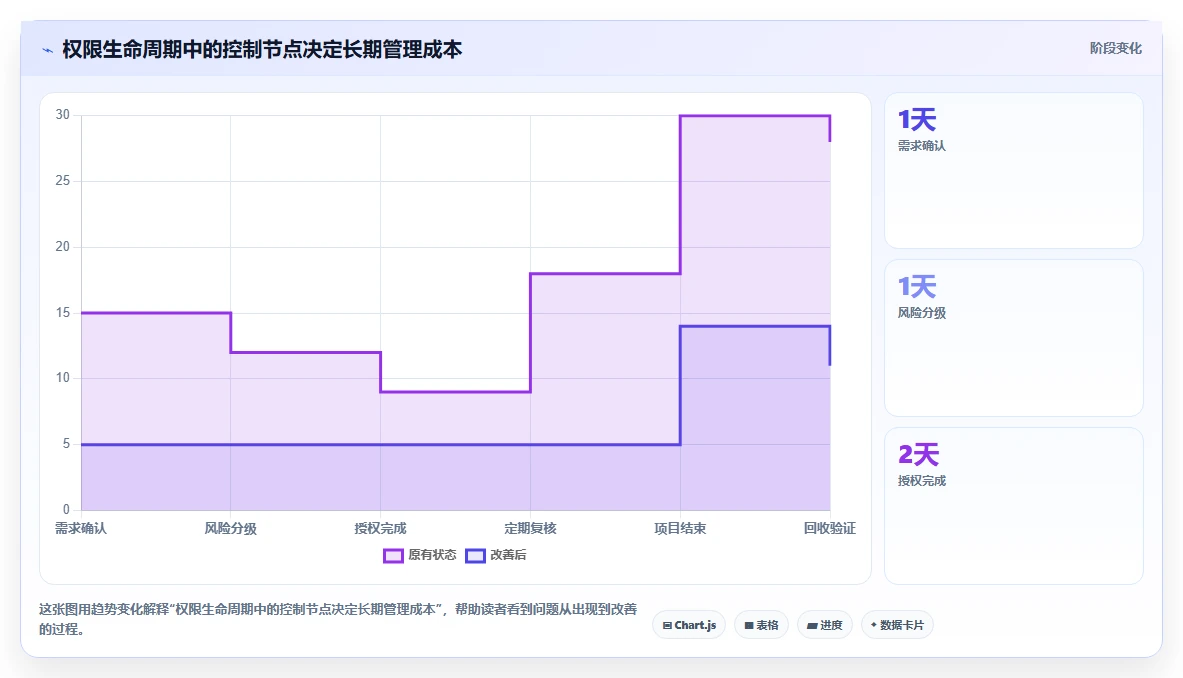Click the 需求确认 x-axis label
Screen dimensions: 1183x678
pyautogui.click(x=81, y=529)
